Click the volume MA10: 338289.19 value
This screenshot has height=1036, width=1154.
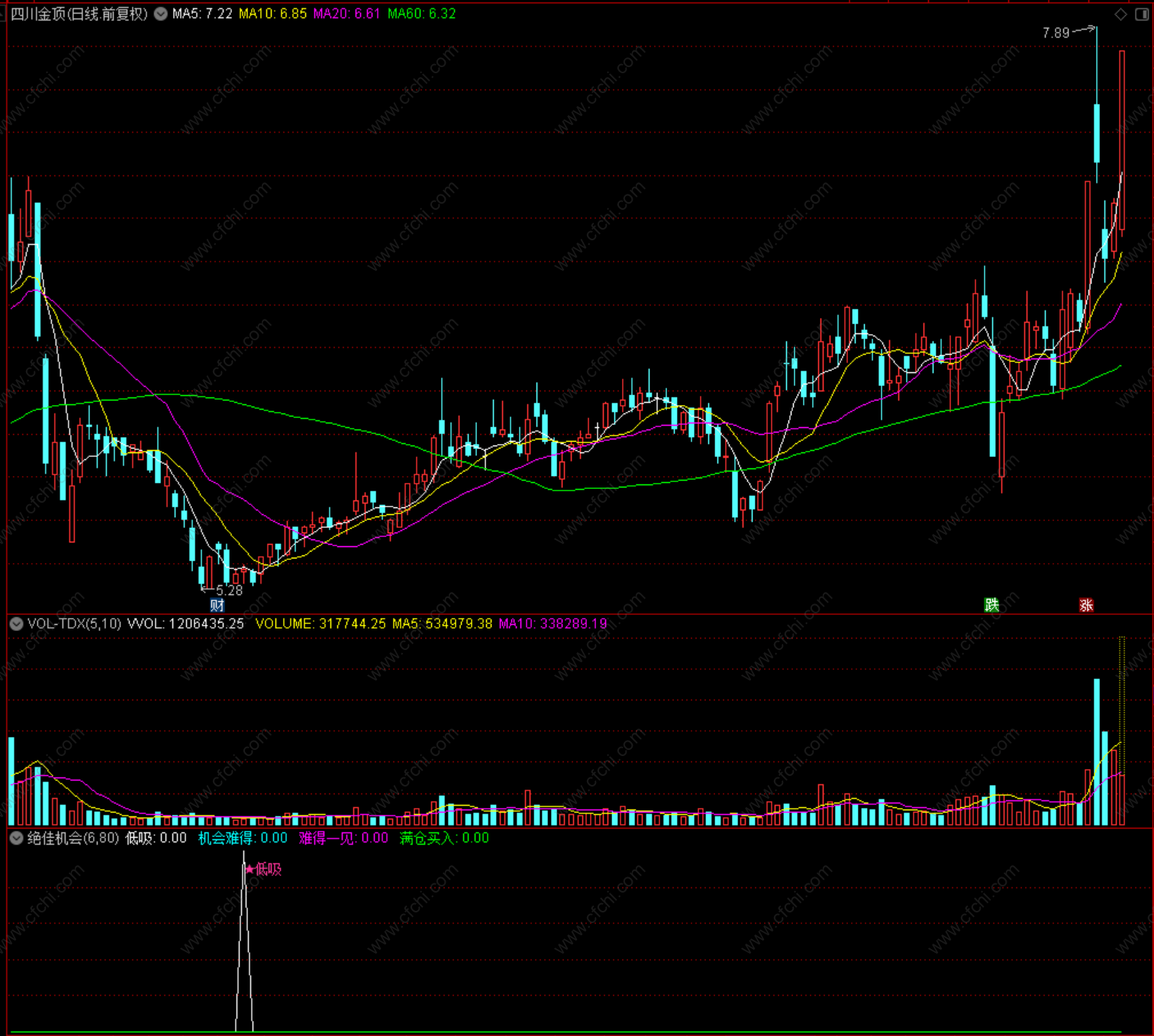pyautogui.click(x=553, y=623)
